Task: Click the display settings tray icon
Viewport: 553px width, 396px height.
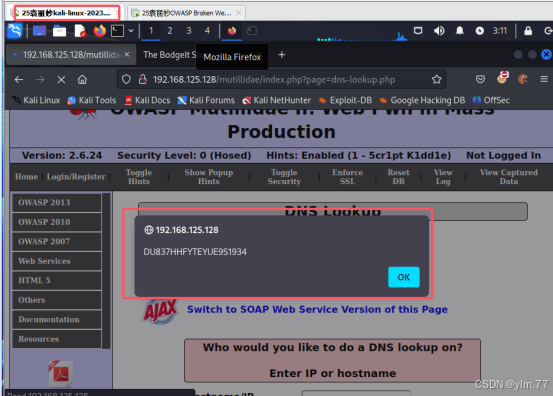Action: [x=418, y=31]
